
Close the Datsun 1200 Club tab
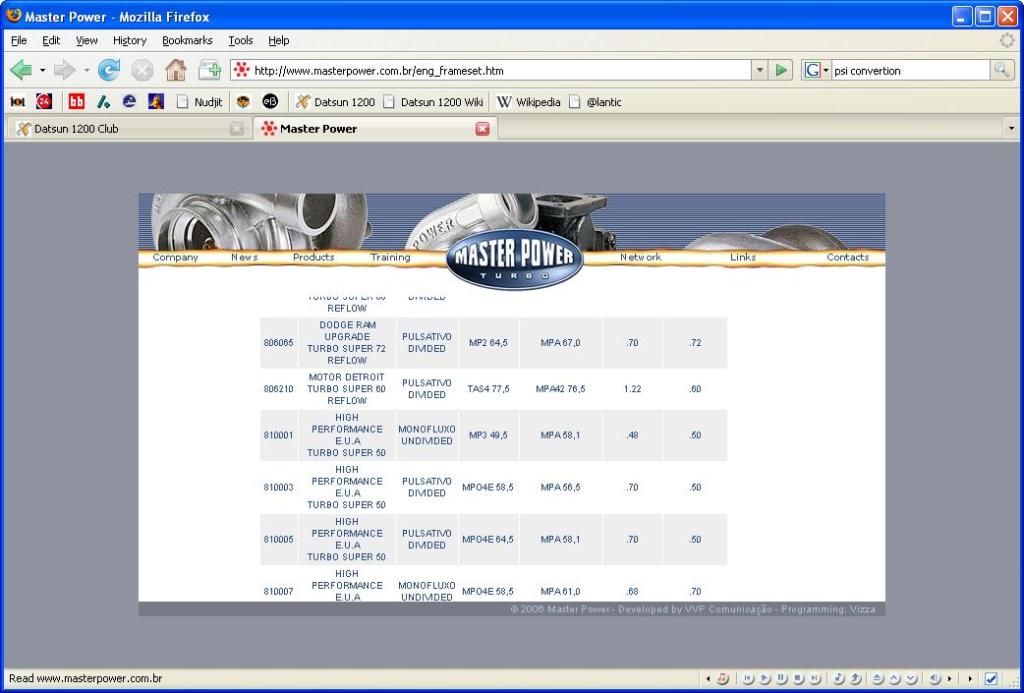tap(237, 129)
